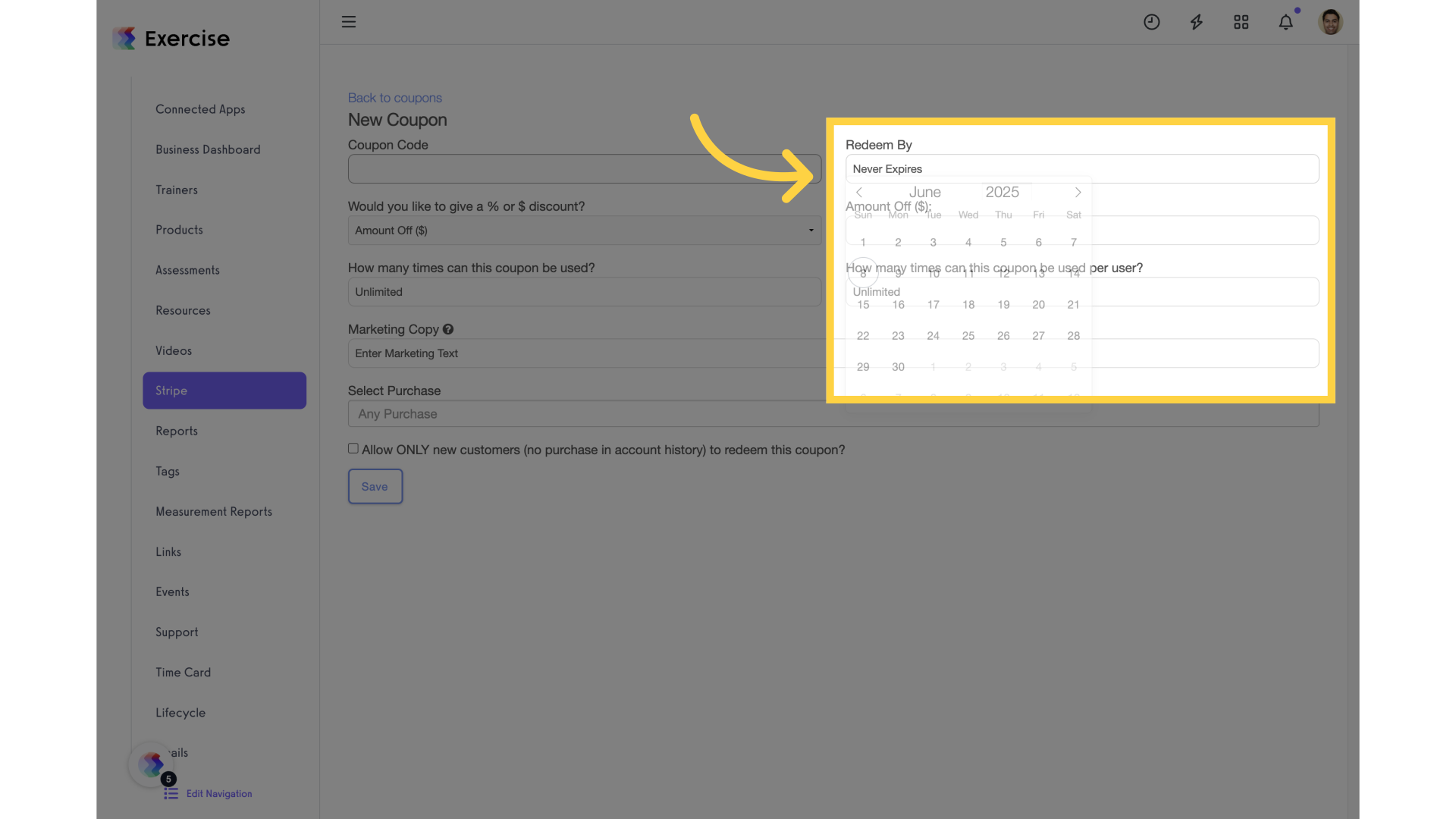Image resolution: width=1456 pixels, height=819 pixels.
Task: Select June 20 in the calendar
Action: 1039,305
